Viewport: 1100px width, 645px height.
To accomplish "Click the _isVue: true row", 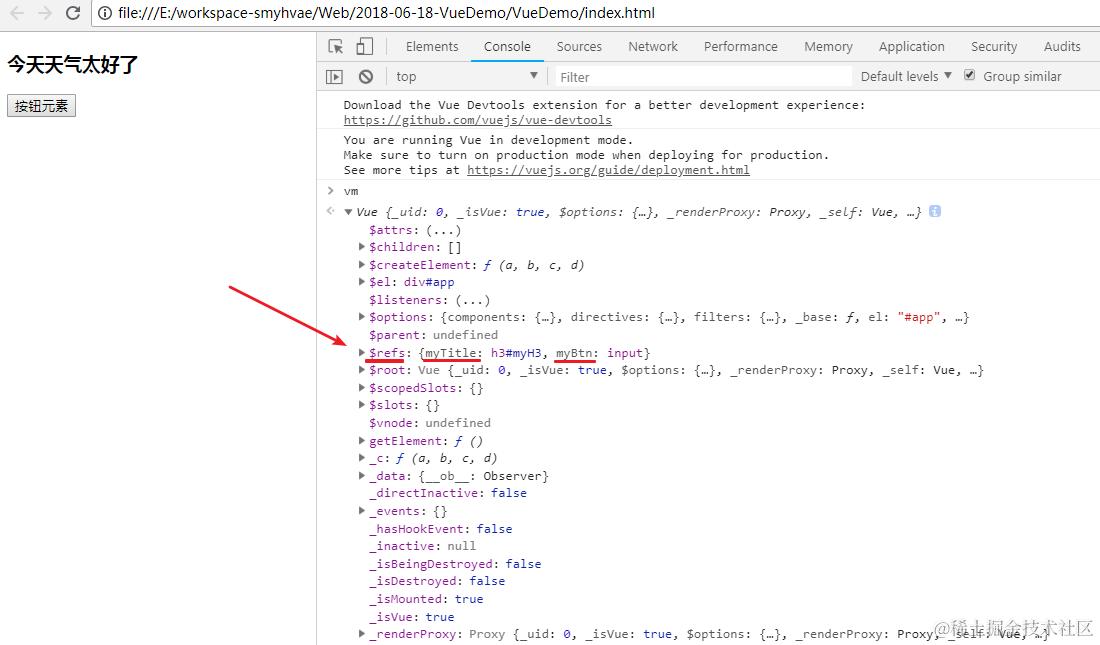I will (412, 617).
